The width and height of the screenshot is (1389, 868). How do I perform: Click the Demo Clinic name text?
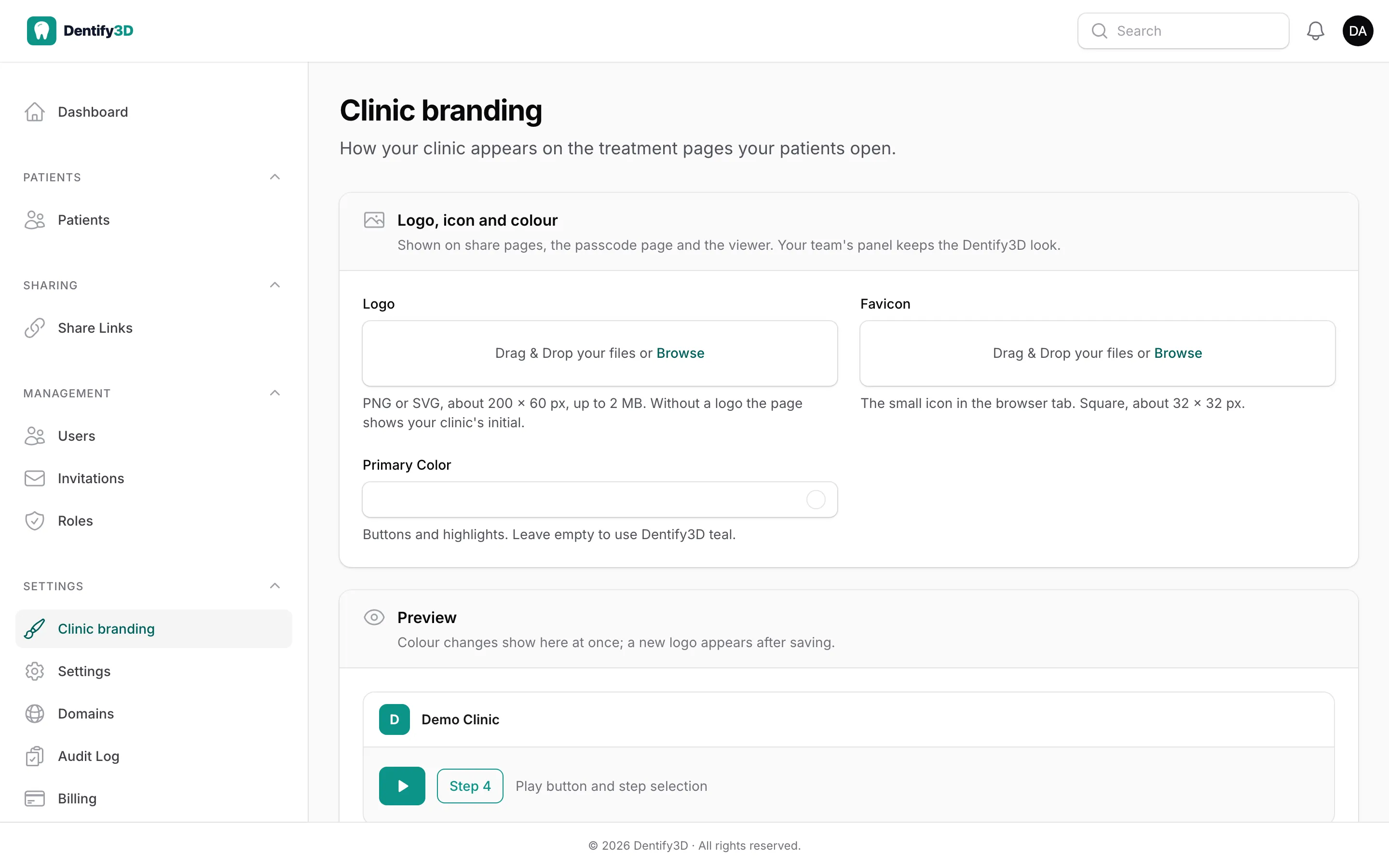[x=460, y=719]
